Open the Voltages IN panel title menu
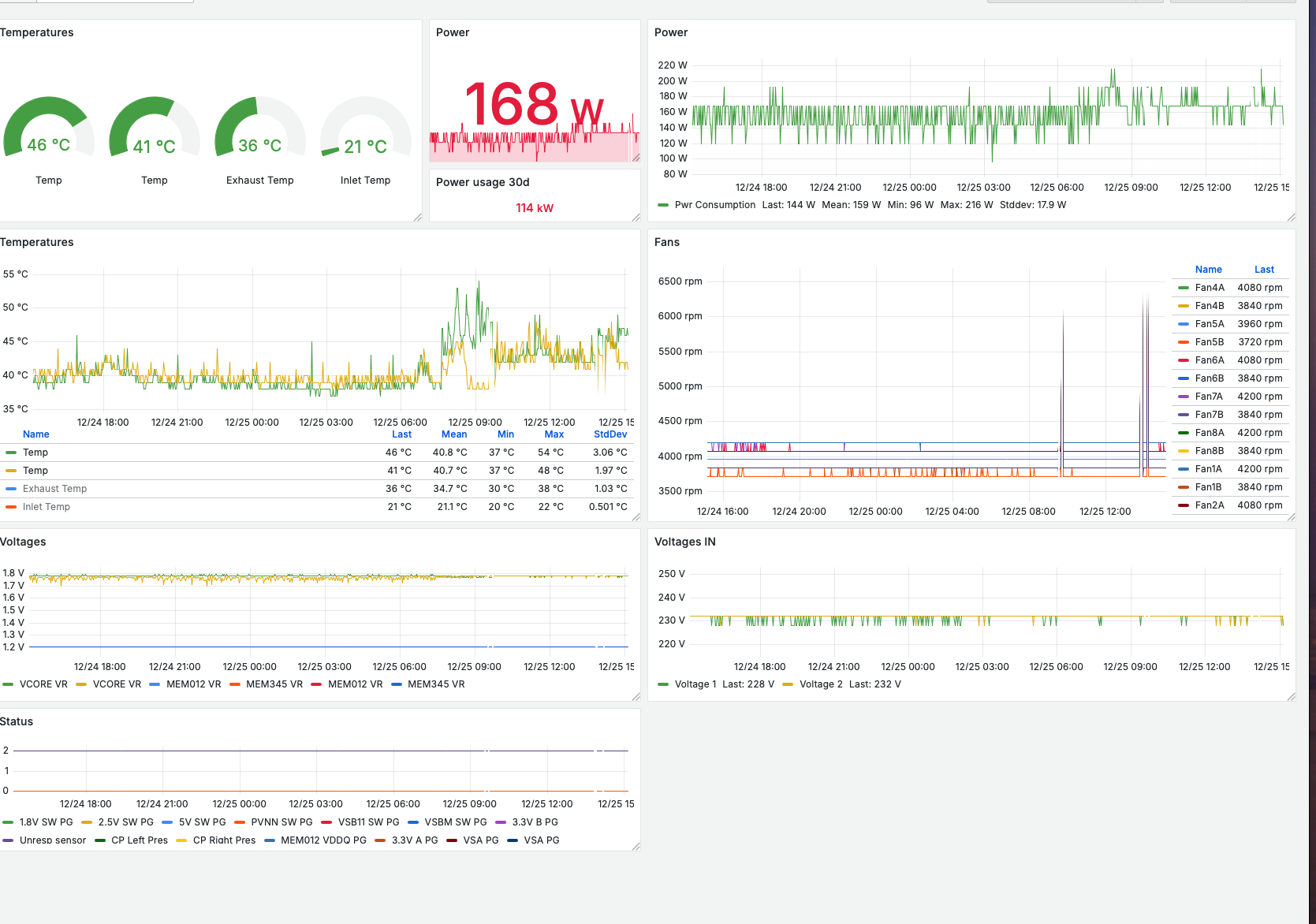Image resolution: width=1316 pixels, height=924 pixels. (685, 542)
